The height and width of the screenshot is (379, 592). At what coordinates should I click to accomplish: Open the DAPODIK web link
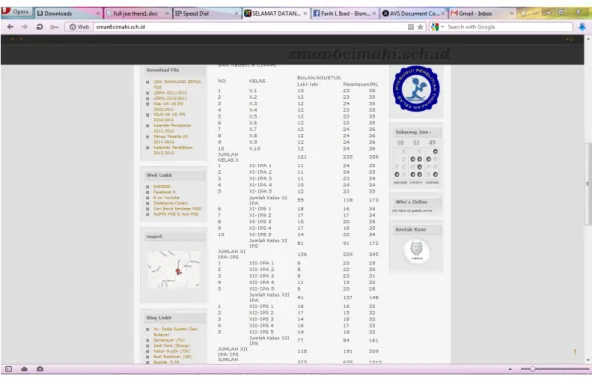point(162,186)
